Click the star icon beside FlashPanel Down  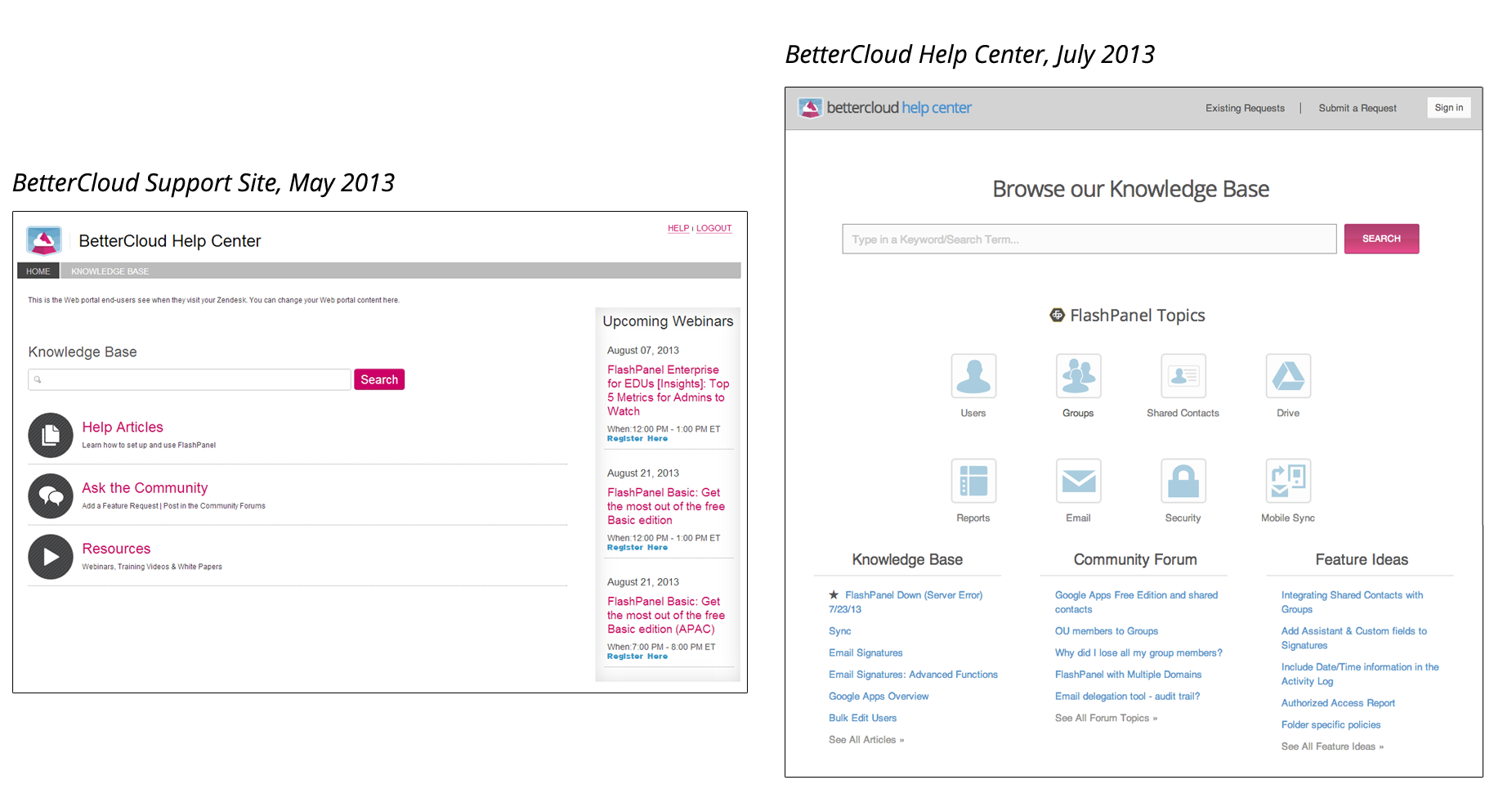point(834,595)
